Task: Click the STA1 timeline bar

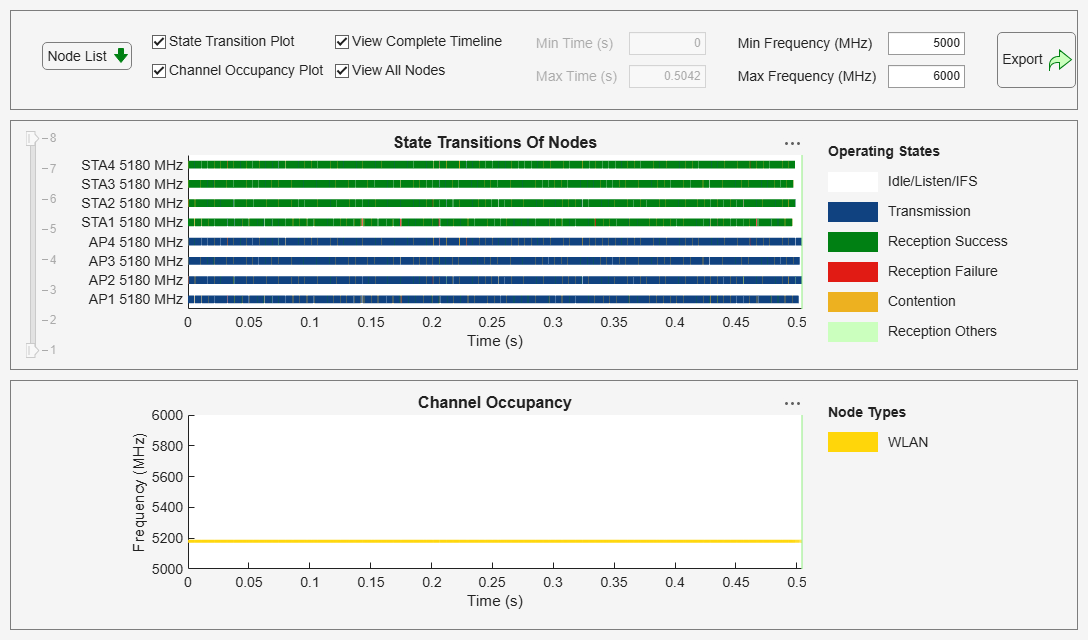Action: [x=491, y=222]
